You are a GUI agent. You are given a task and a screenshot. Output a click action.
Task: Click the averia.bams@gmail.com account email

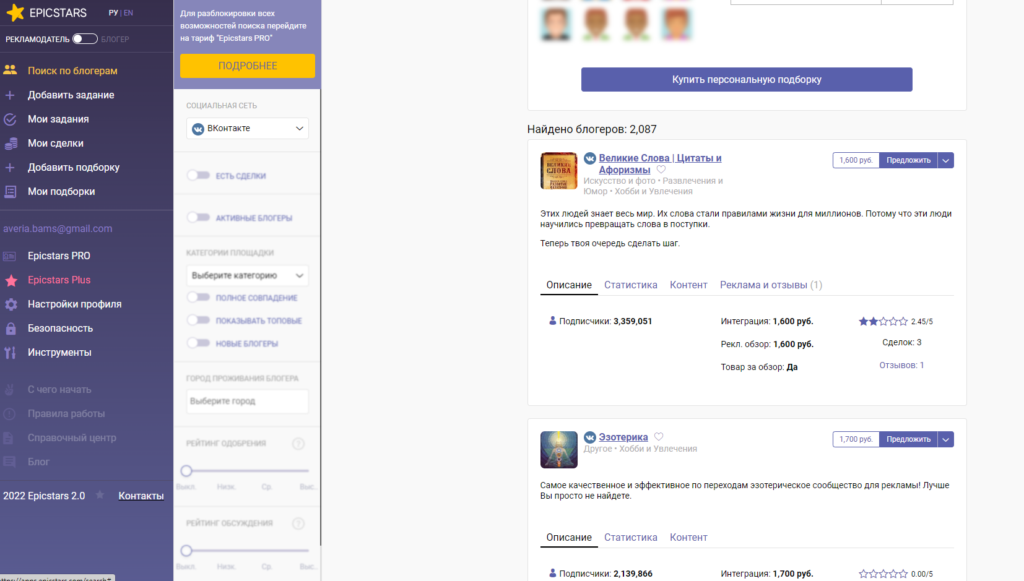tap(57, 228)
